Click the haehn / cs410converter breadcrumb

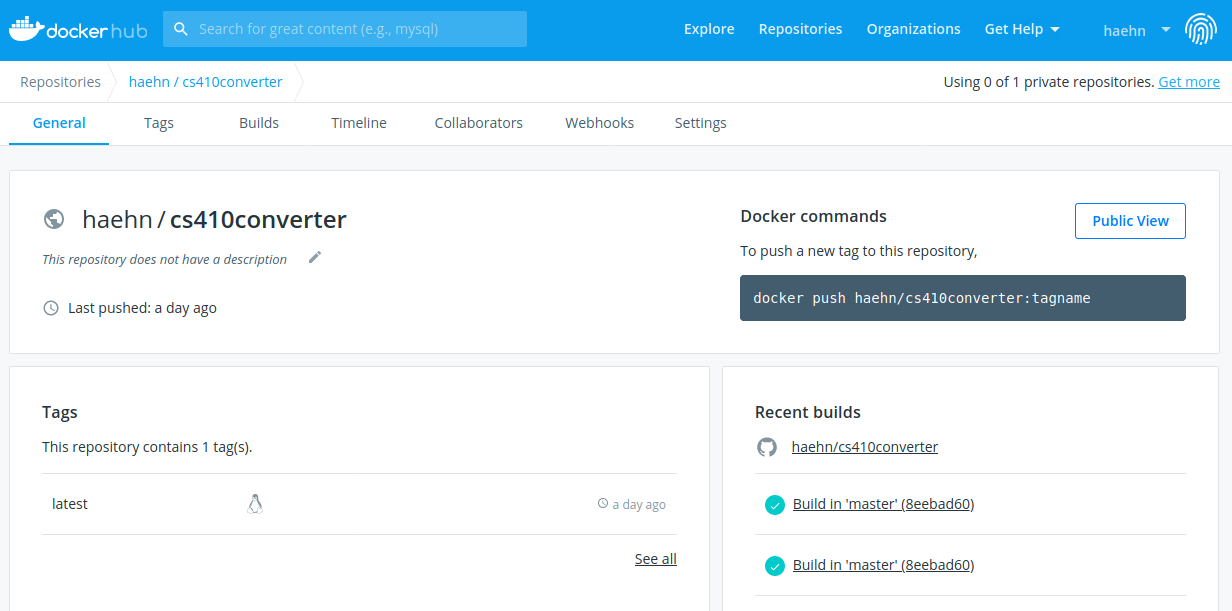tap(206, 82)
